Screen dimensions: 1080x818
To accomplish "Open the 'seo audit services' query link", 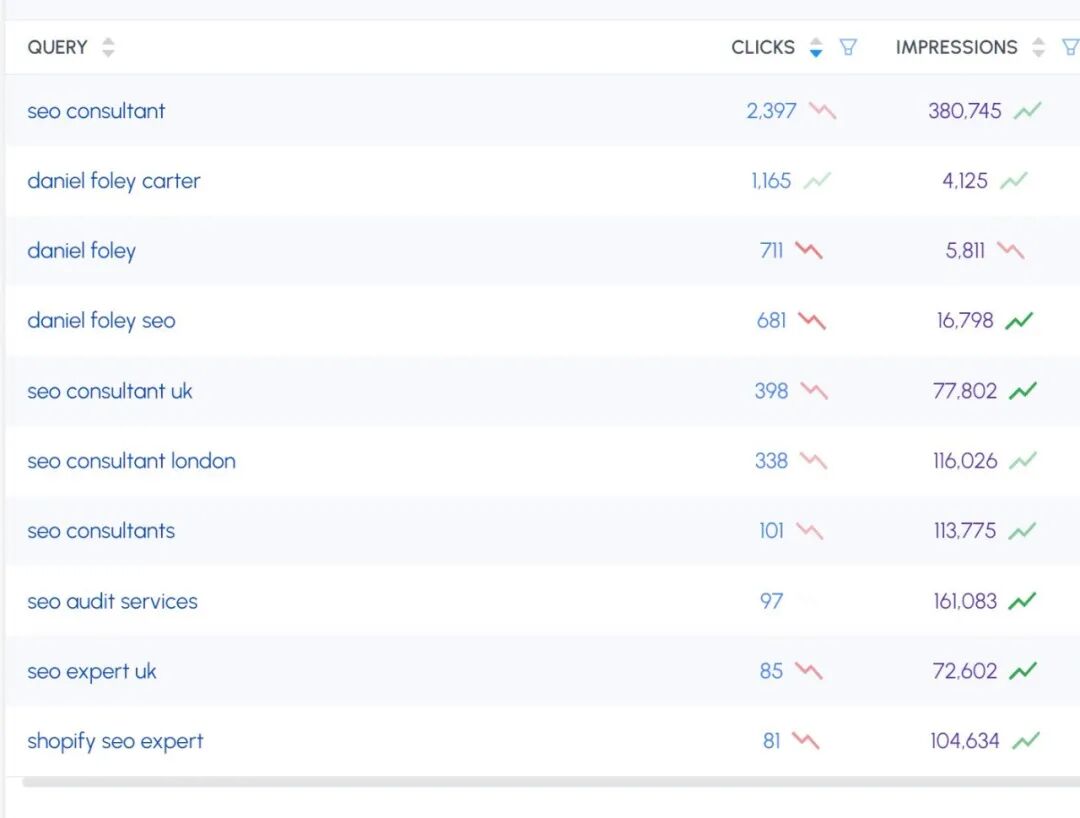I will point(112,601).
